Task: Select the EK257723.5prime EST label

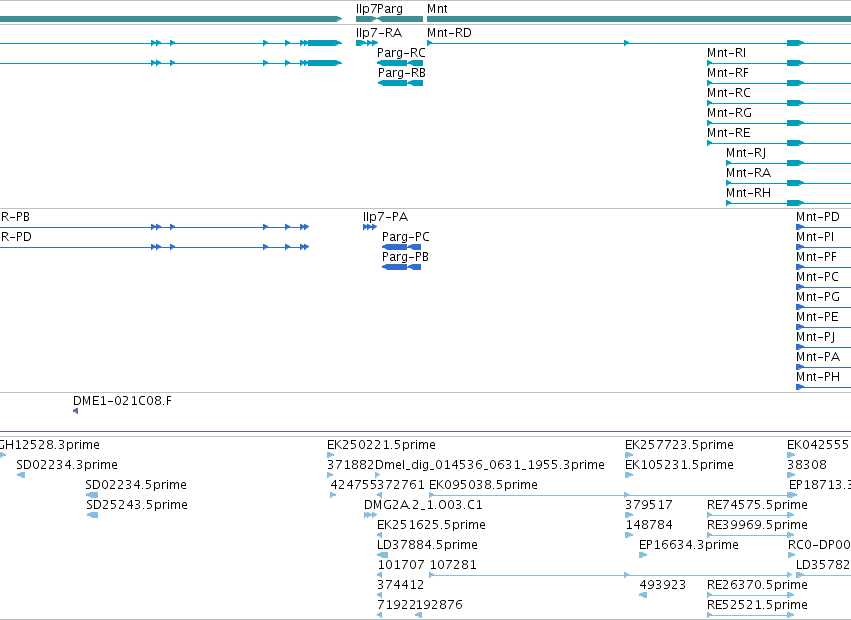Action: [679, 445]
